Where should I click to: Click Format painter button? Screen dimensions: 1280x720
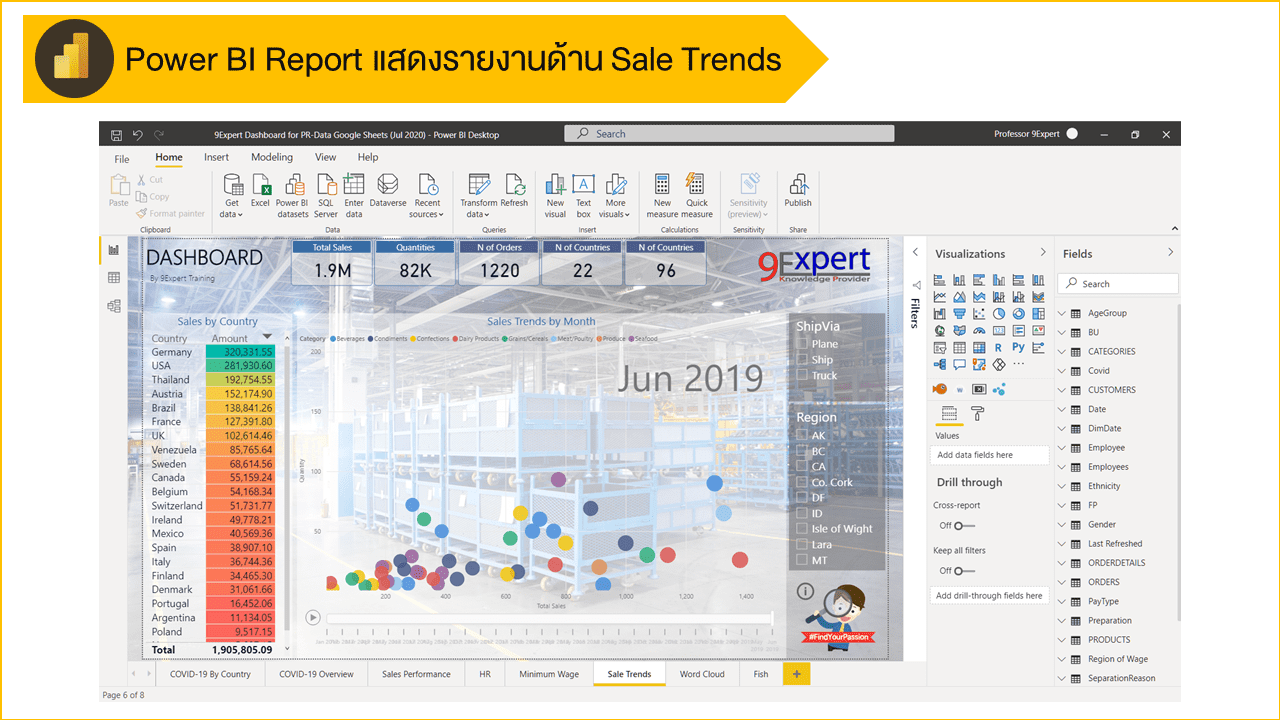pyautogui.click(x=171, y=213)
